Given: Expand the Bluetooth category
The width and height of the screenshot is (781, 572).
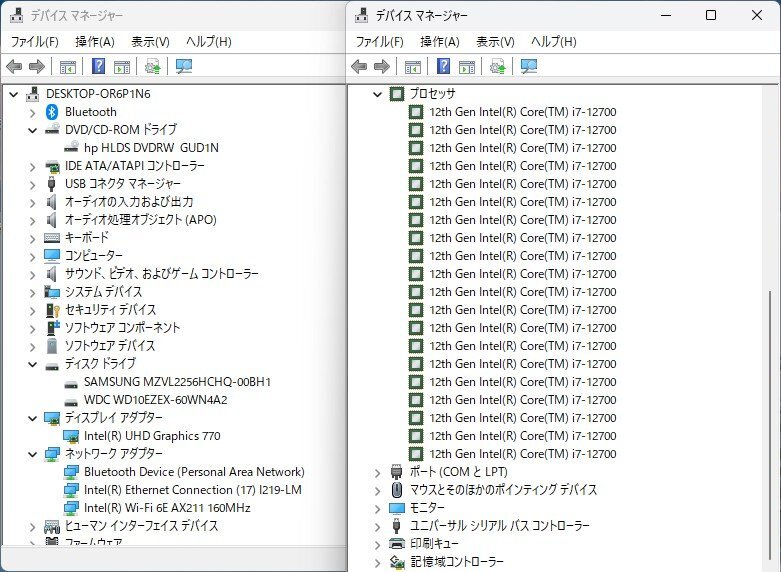Looking at the screenshot, I should click(32, 113).
